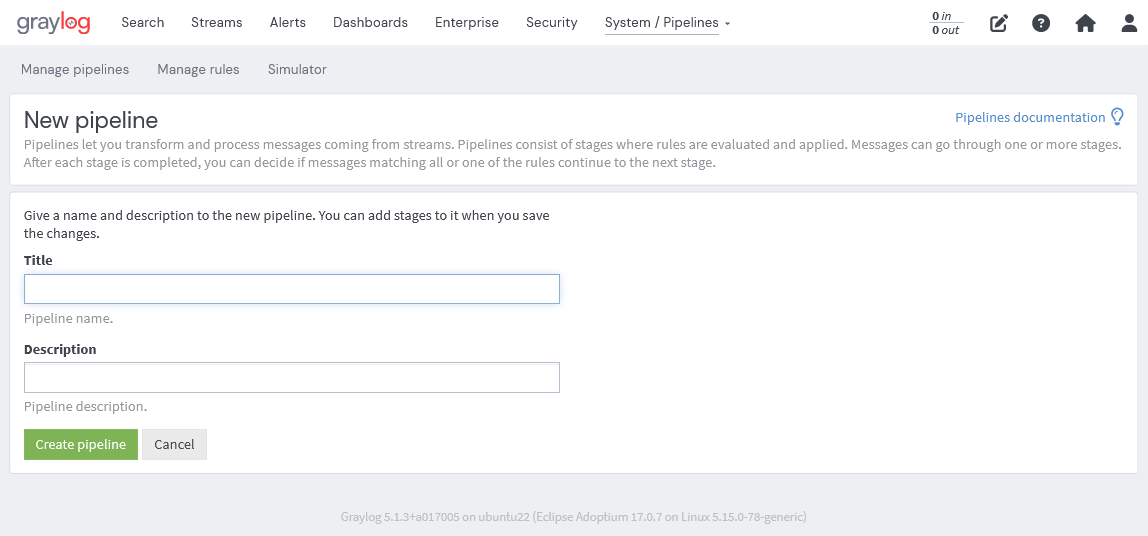Select the Security menu item

click(551, 22)
